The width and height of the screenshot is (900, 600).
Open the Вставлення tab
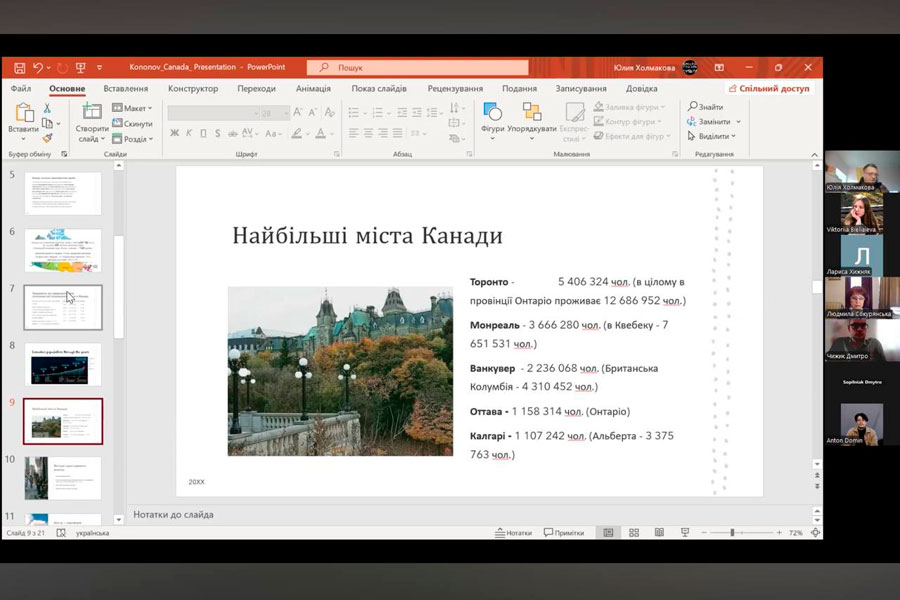pos(126,89)
